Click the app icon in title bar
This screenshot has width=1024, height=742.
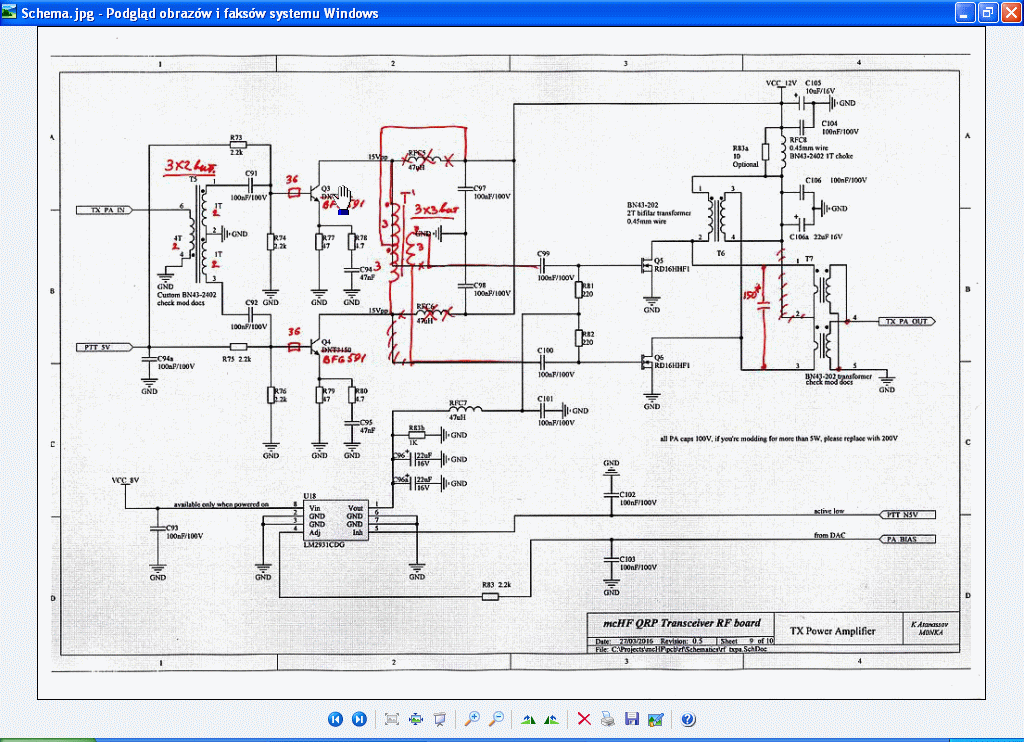point(11,12)
